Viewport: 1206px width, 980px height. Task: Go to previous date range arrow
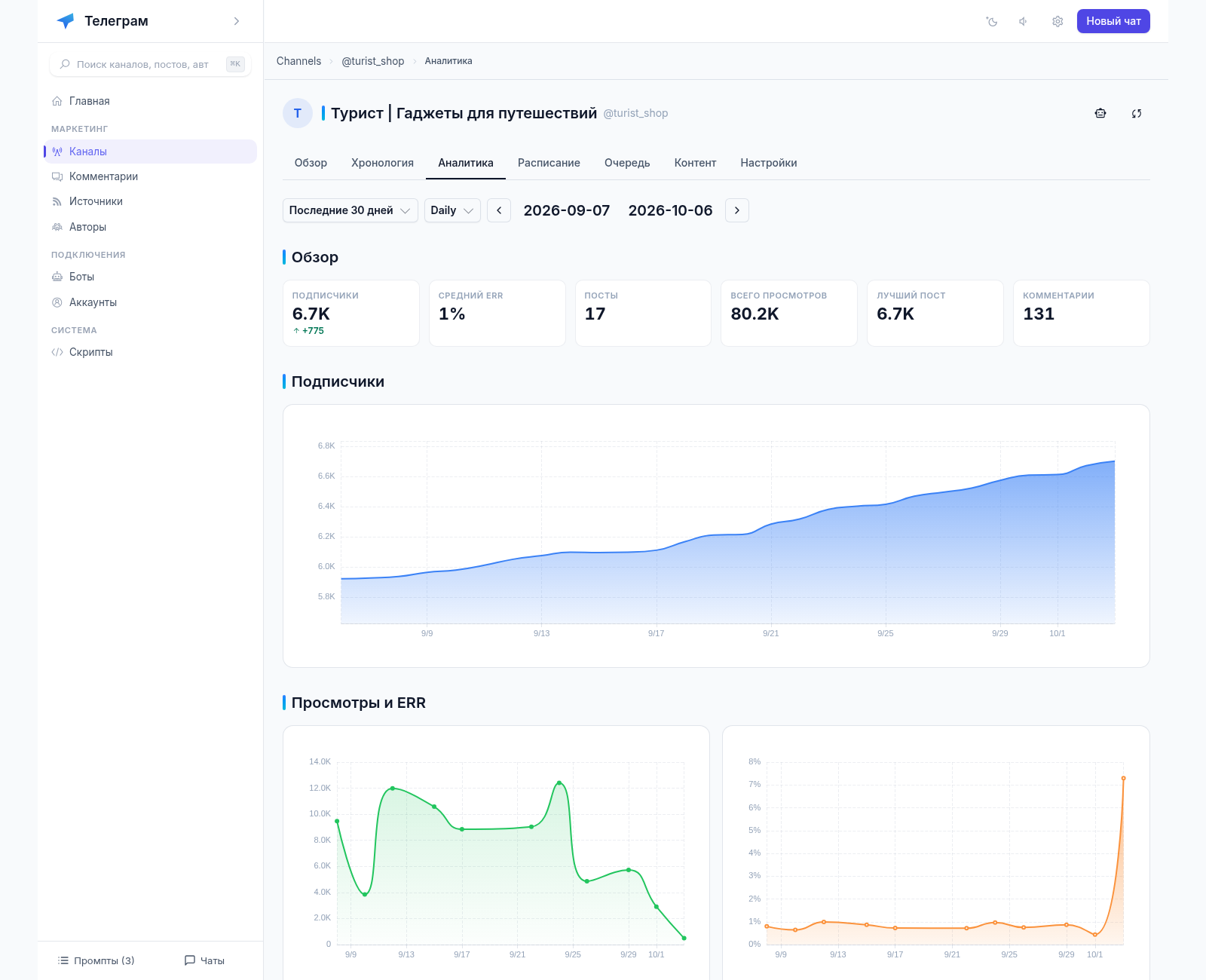[499, 210]
